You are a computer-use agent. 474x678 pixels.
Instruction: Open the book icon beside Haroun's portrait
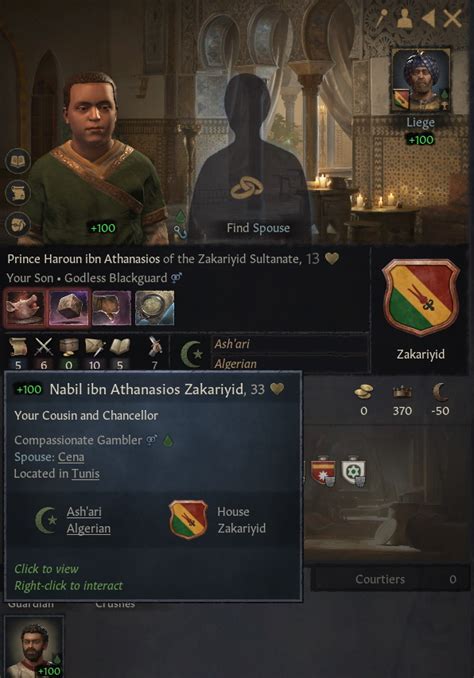pos(18,162)
